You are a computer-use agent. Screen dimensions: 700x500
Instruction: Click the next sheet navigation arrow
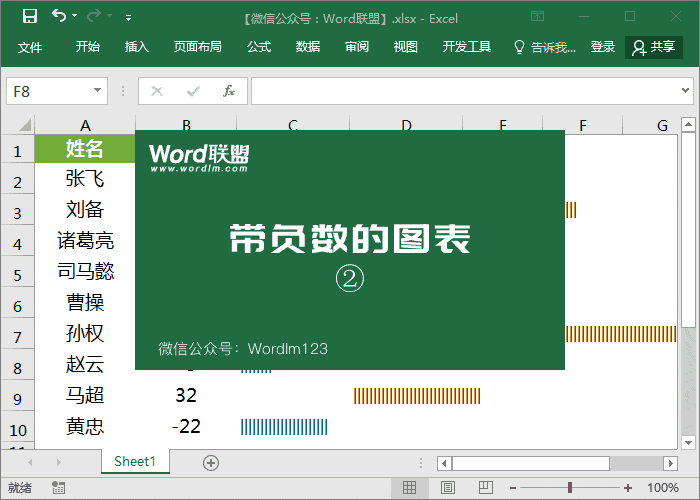click(x=58, y=462)
